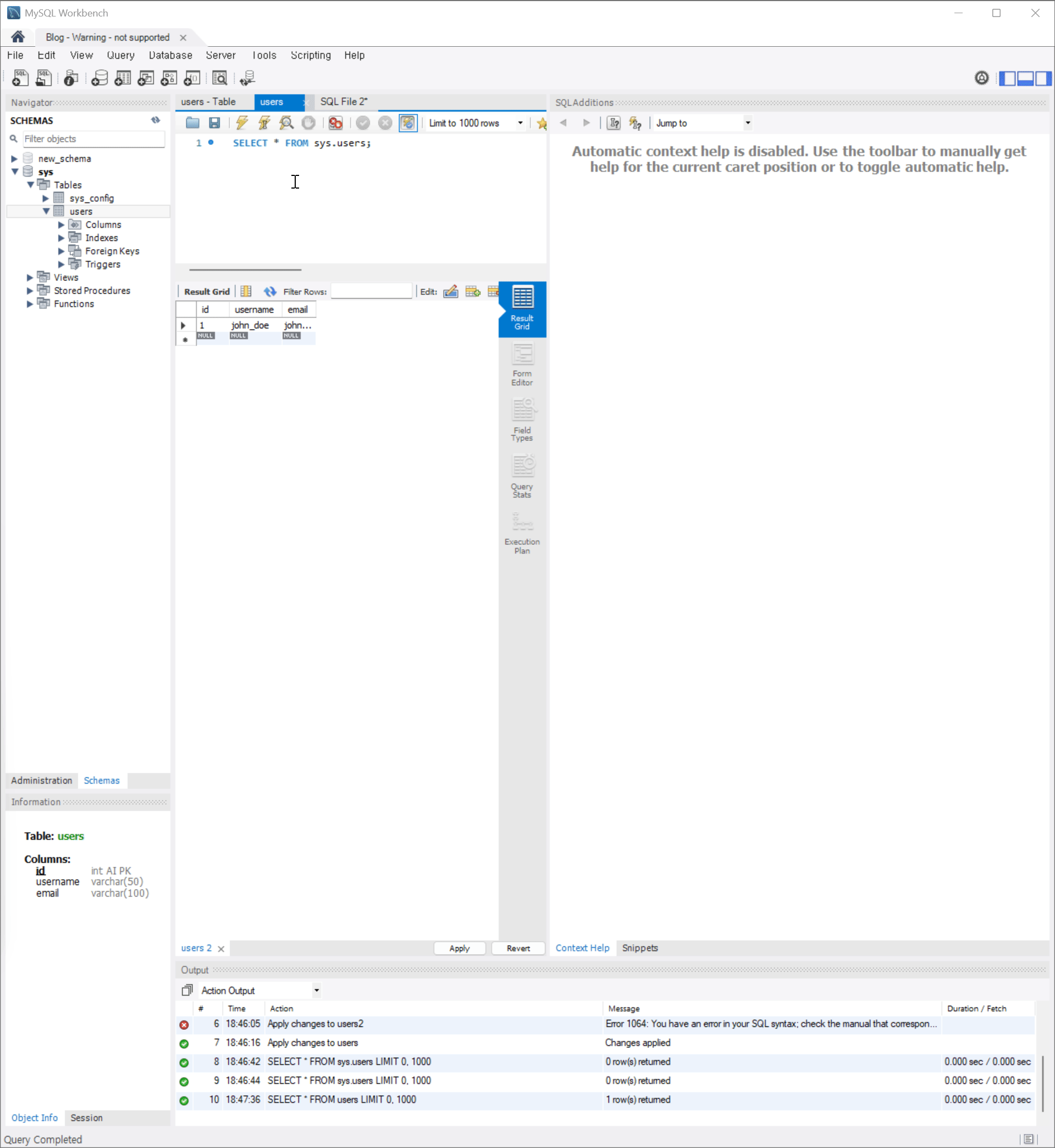Switch to the Administration navigator tab
The image size is (1055, 1148).
tap(42, 780)
